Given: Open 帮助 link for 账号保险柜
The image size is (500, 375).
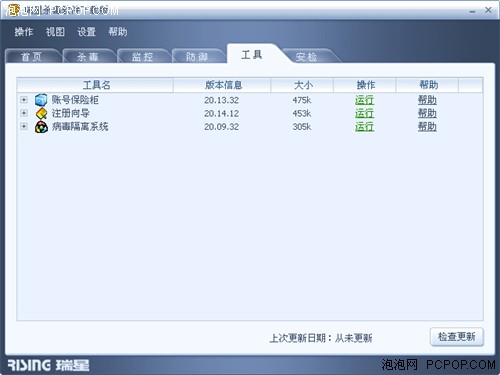Looking at the screenshot, I should click(427, 100).
